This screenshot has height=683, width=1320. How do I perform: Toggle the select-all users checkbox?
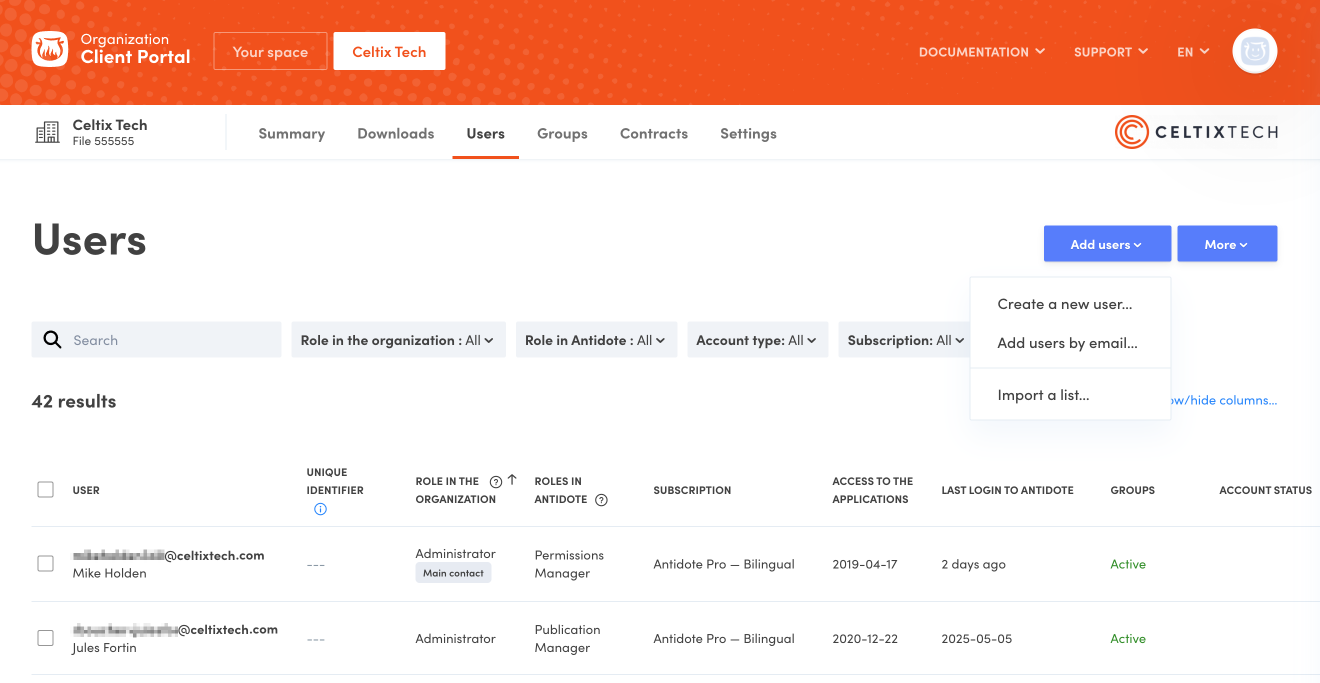pyautogui.click(x=45, y=490)
